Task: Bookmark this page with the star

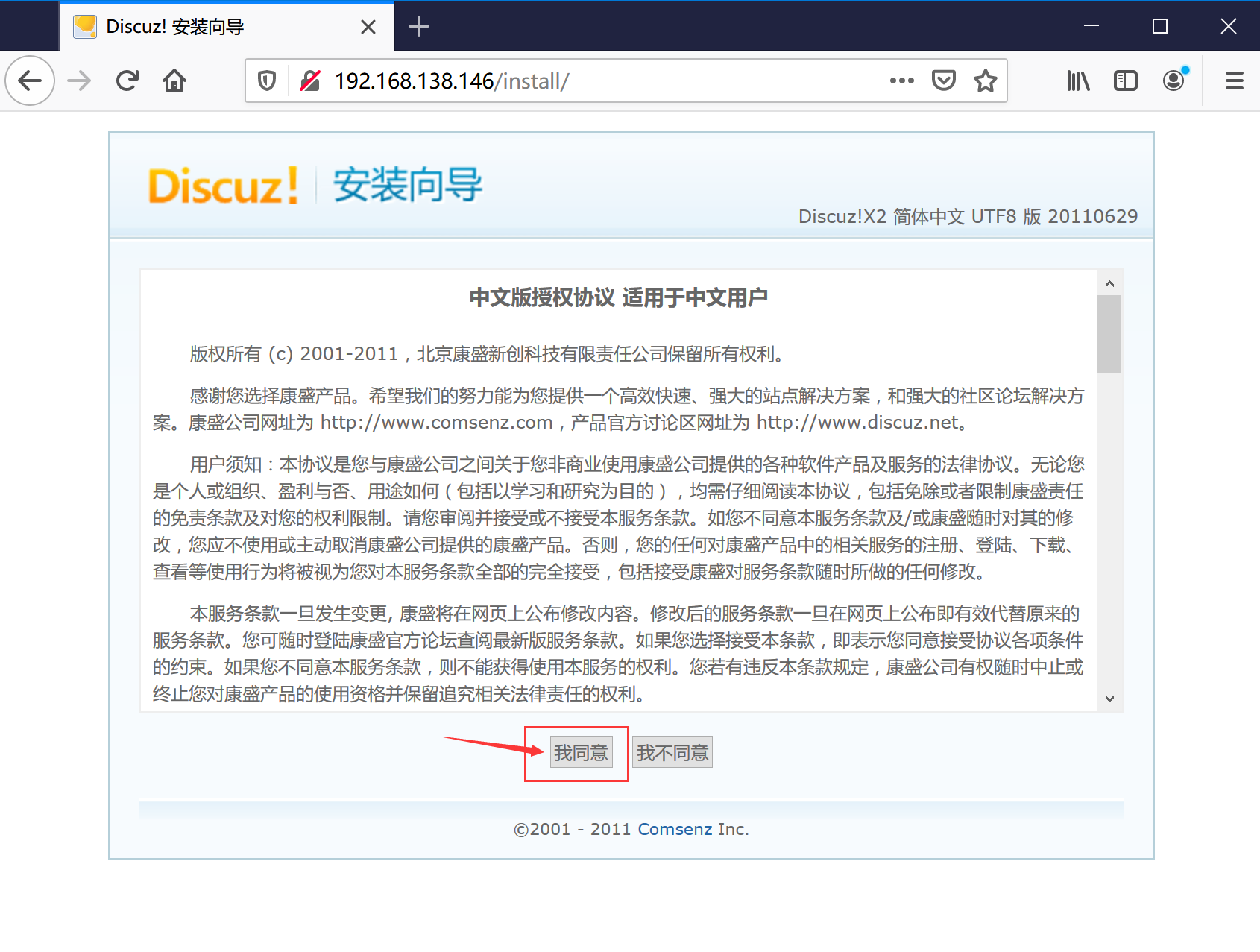Action: pos(986,81)
